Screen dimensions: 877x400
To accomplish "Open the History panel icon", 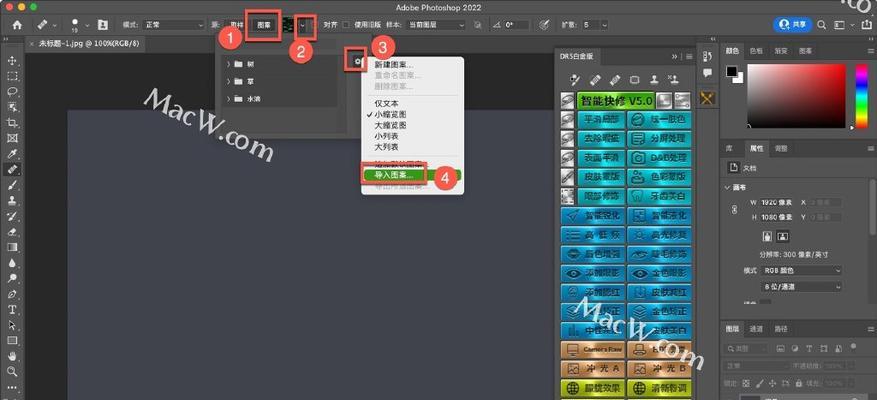I will point(707,57).
